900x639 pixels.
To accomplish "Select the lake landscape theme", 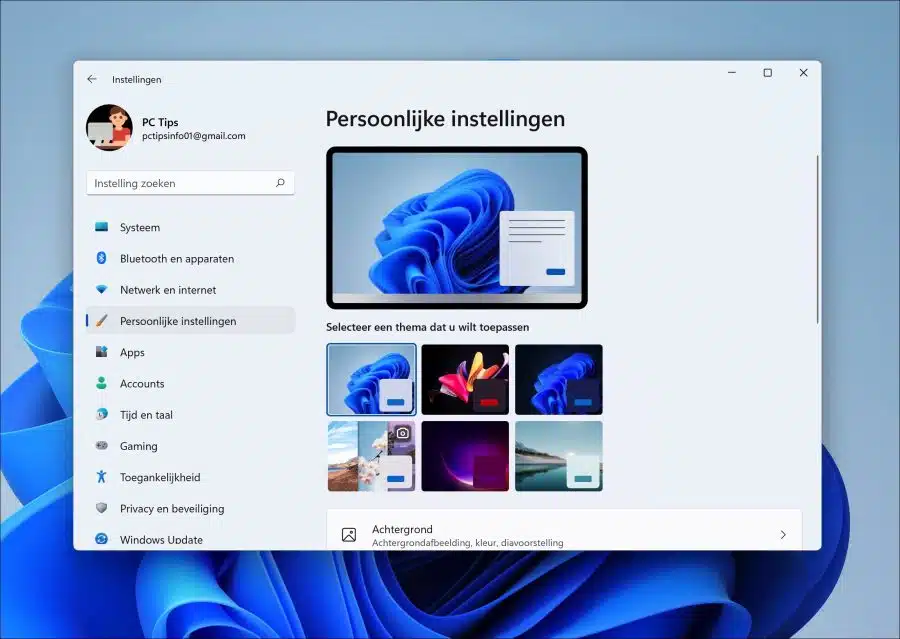I will (x=558, y=456).
